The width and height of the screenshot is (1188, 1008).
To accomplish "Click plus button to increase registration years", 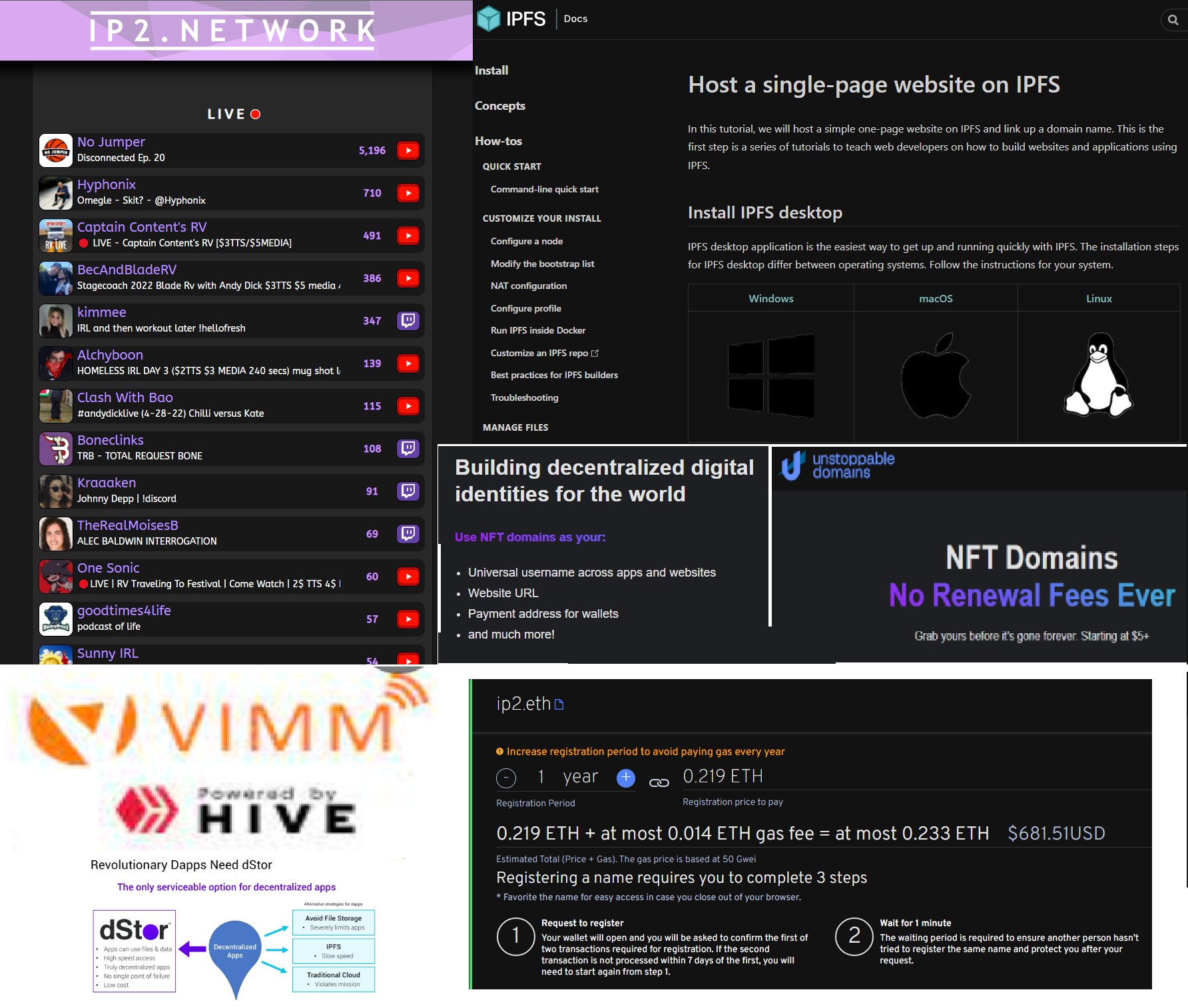I will pyautogui.click(x=626, y=778).
